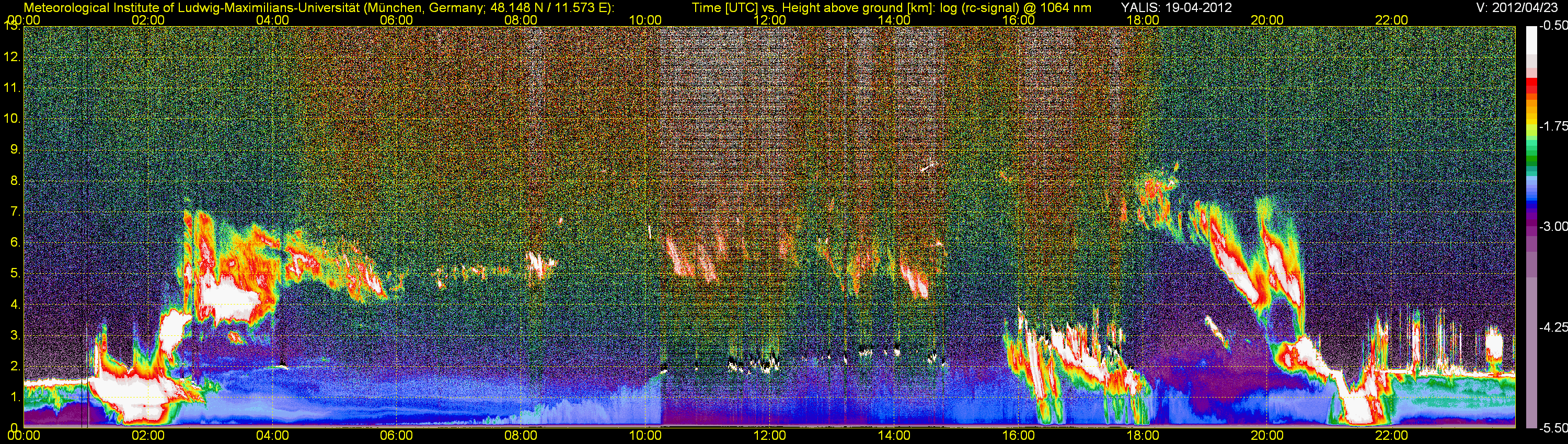This screenshot has width=1568, height=444.
Task: Click the 5. km height axis label
Action: click(15, 273)
